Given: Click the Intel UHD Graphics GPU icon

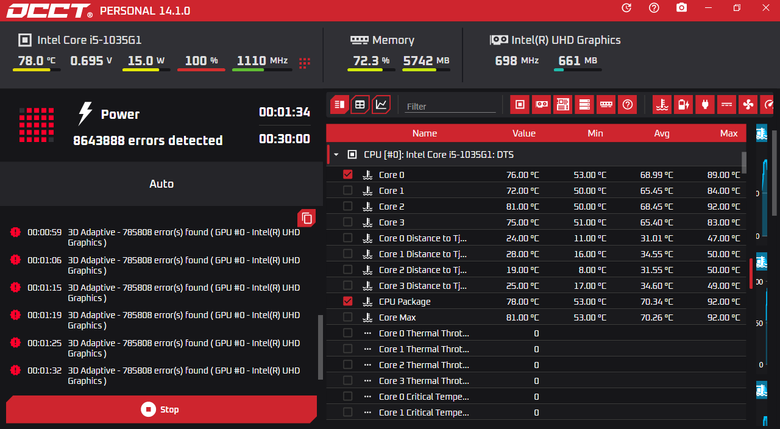Looking at the screenshot, I should point(498,40).
